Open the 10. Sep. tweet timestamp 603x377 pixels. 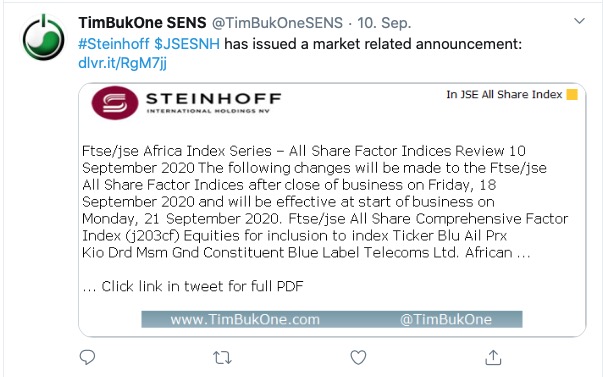[x=384, y=23]
